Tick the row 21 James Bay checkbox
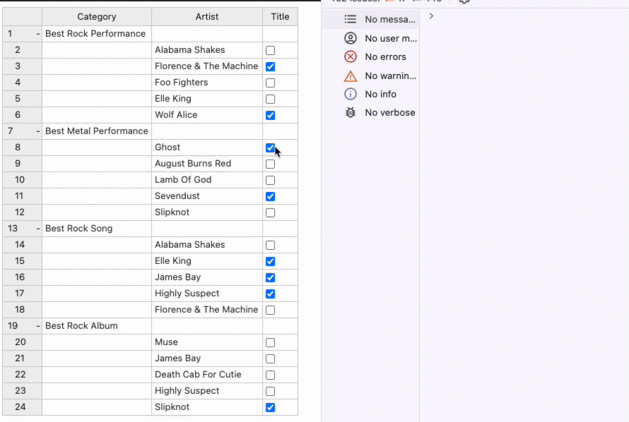The height and width of the screenshot is (422, 629). (x=270, y=359)
